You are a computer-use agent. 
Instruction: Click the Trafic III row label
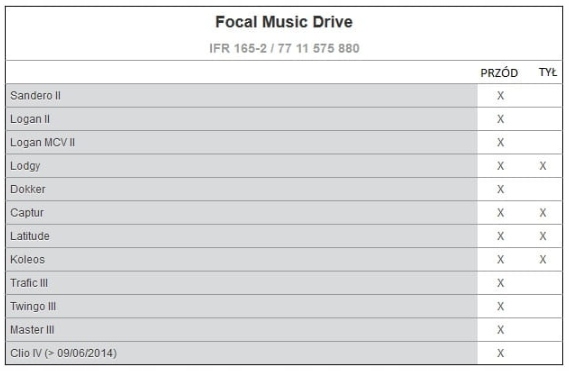[29, 283]
